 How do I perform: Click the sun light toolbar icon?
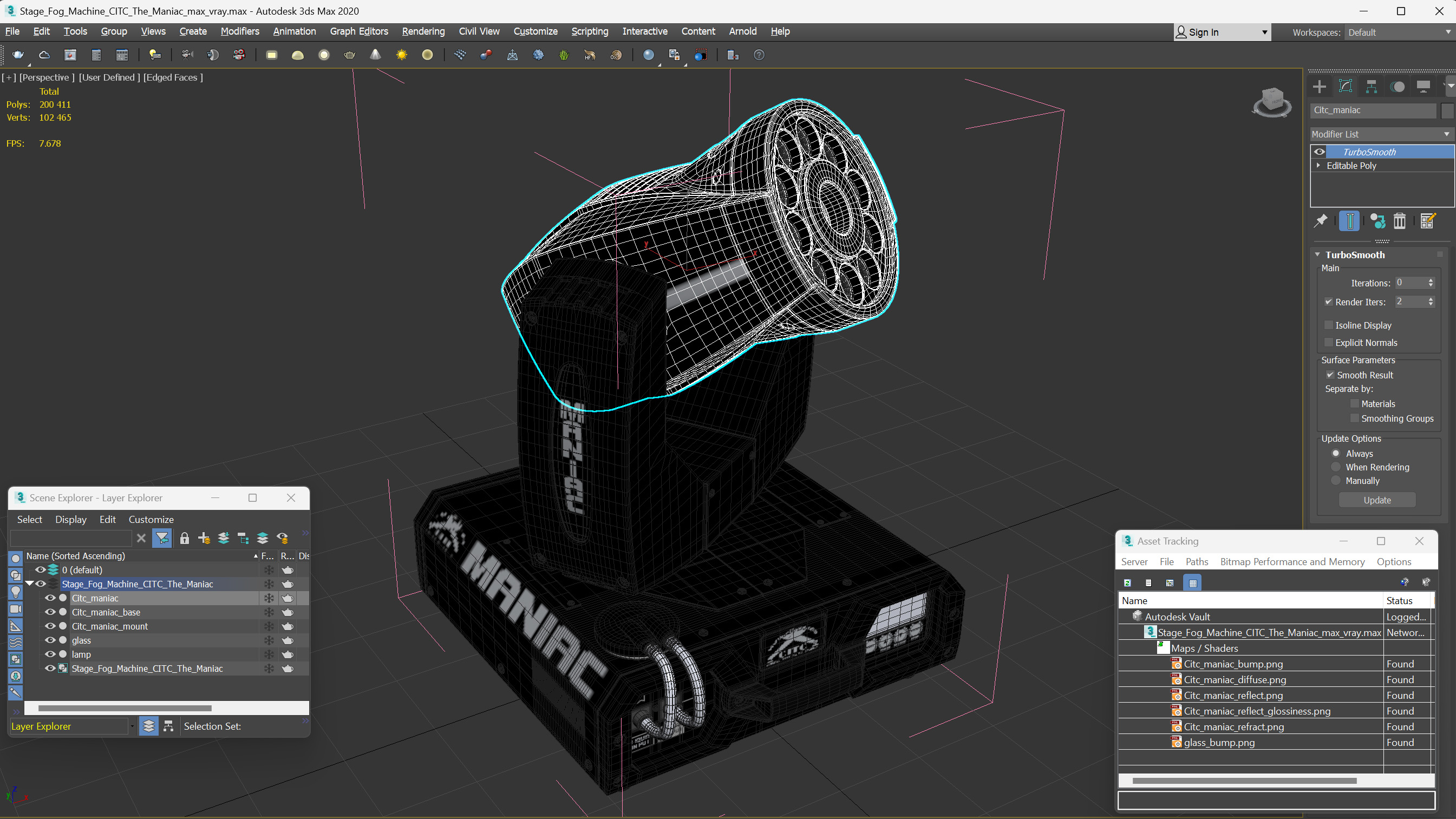click(401, 55)
